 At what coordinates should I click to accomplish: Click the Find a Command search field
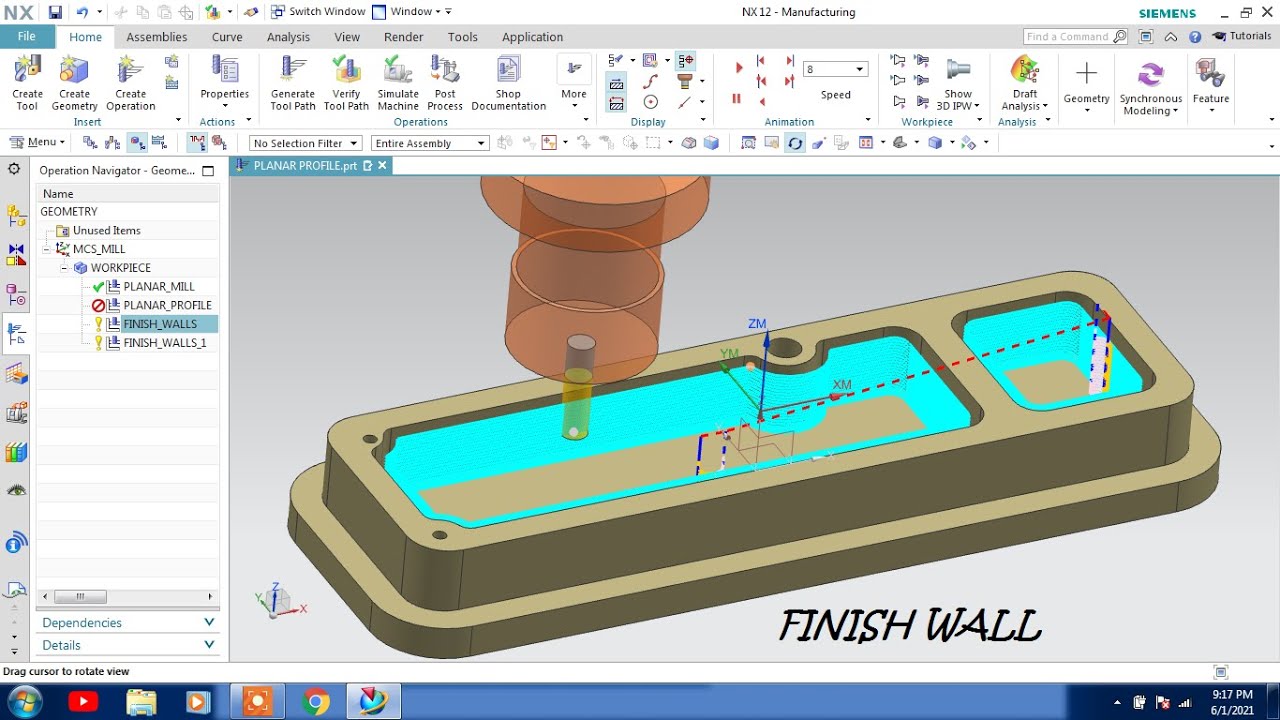(x=1076, y=36)
